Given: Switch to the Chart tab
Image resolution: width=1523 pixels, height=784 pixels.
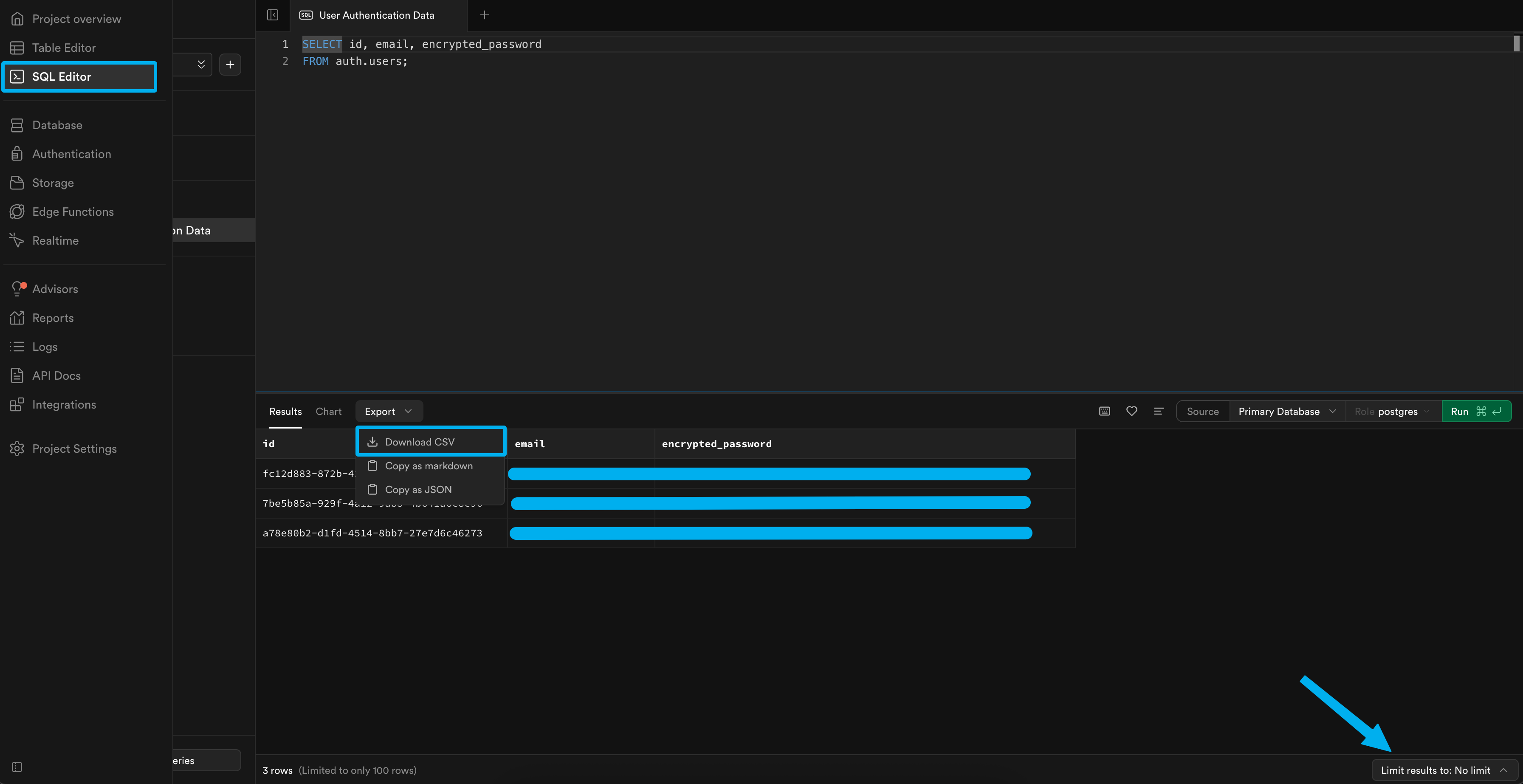Looking at the screenshot, I should (x=329, y=412).
